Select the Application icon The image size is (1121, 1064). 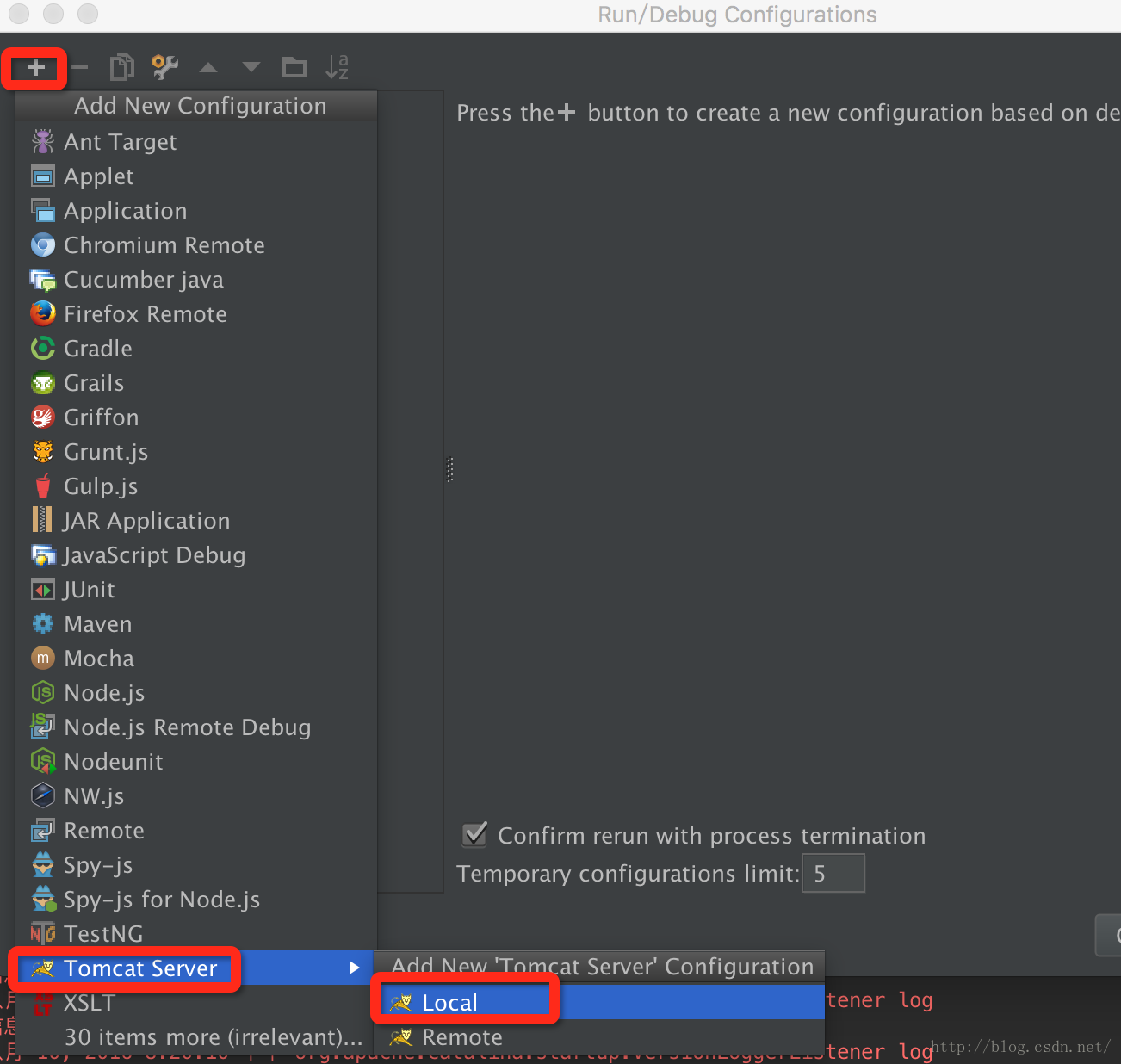43,210
